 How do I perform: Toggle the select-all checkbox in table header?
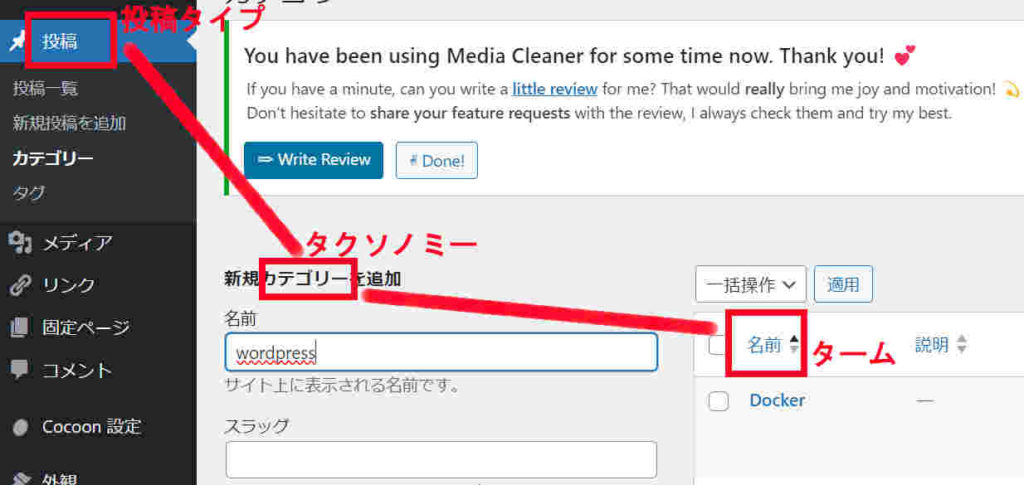coord(717,346)
